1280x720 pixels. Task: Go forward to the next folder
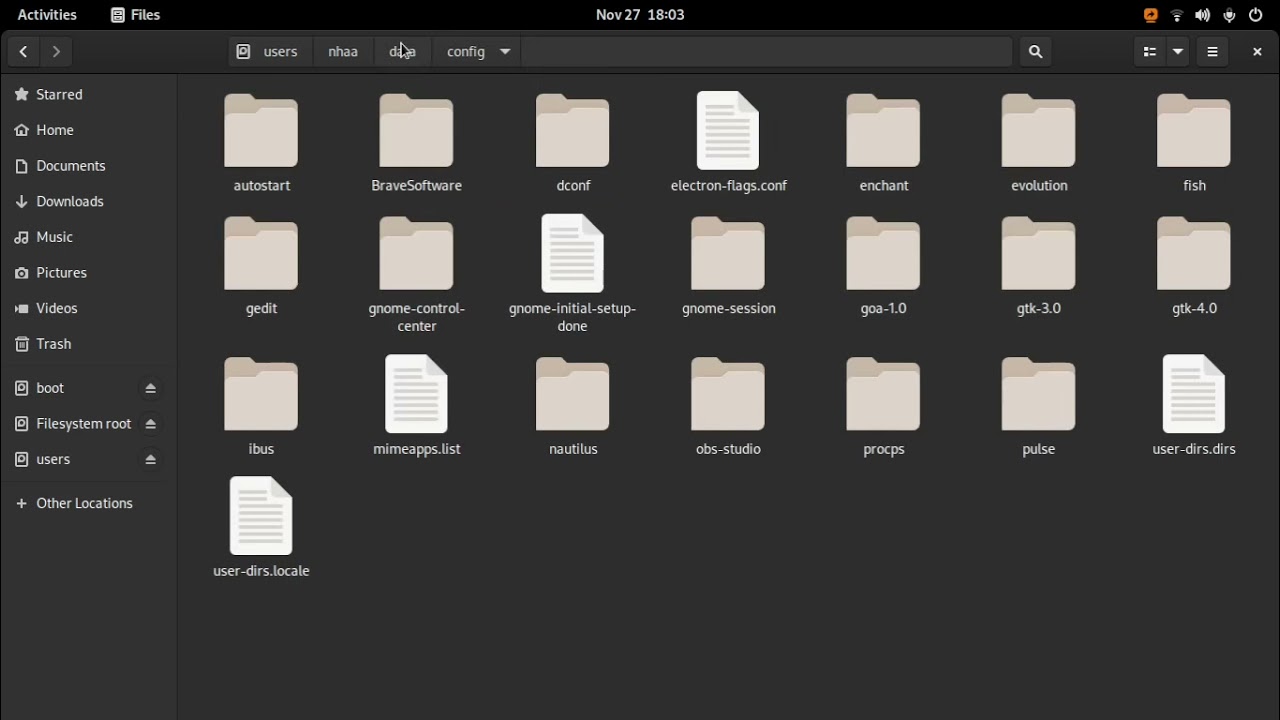57,51
